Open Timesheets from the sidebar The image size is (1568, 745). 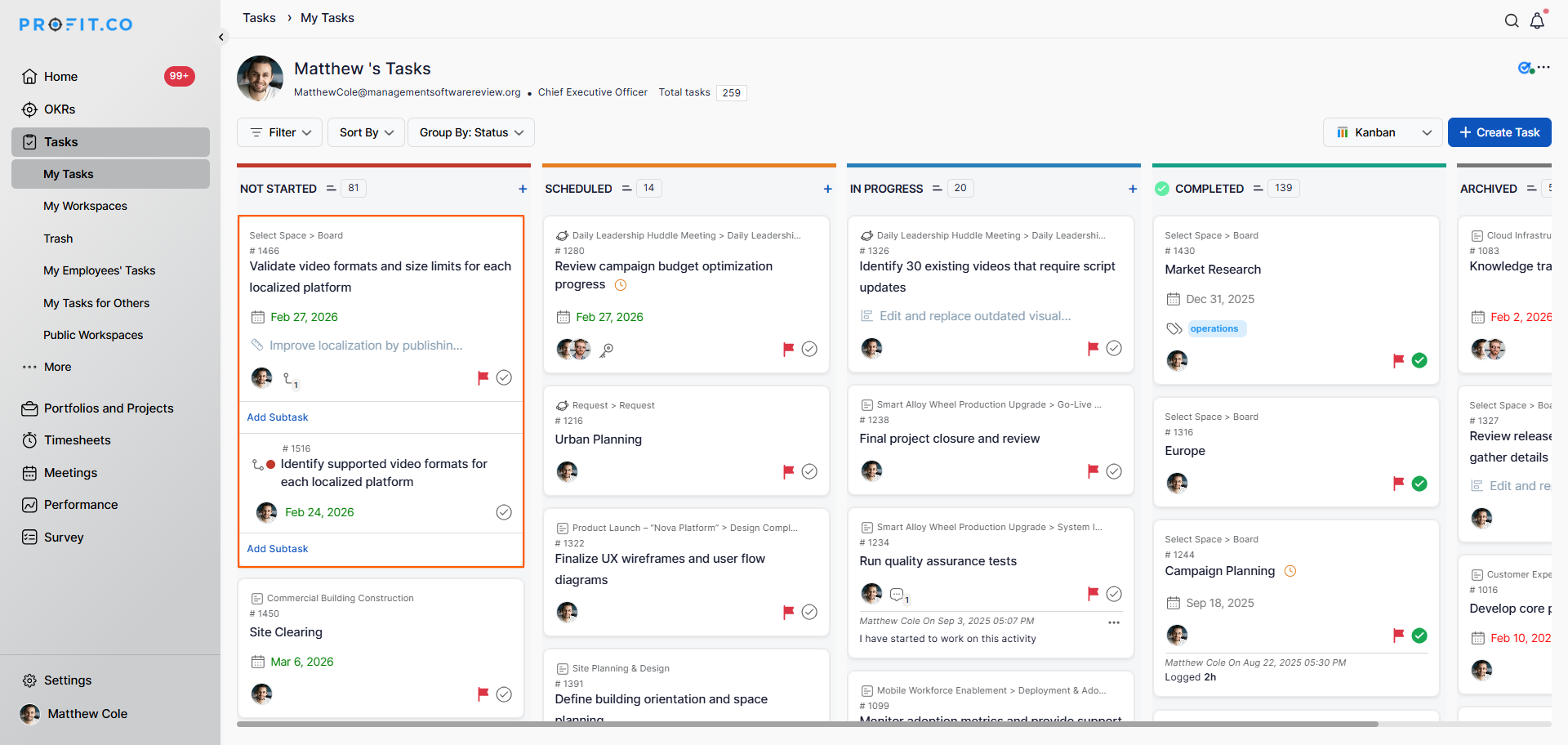pos(77,440)
